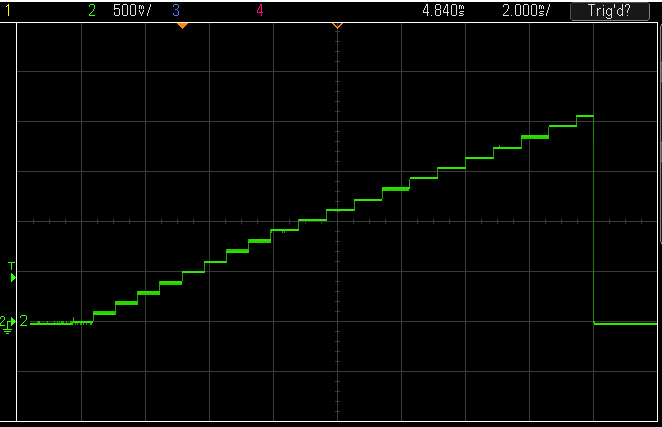
Task: Select the yellow channel 1 indicator
Action: click(8, 11)
